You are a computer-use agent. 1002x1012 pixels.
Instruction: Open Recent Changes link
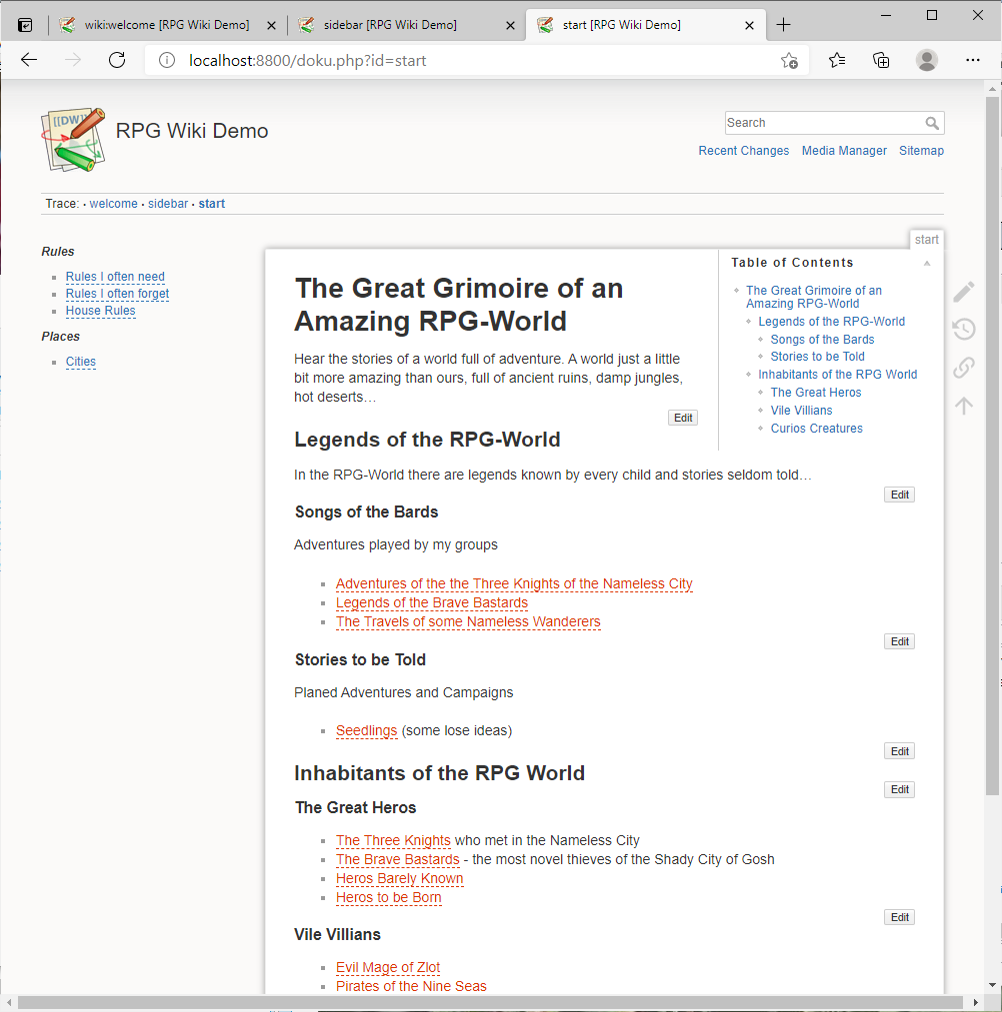coord(743,150)
